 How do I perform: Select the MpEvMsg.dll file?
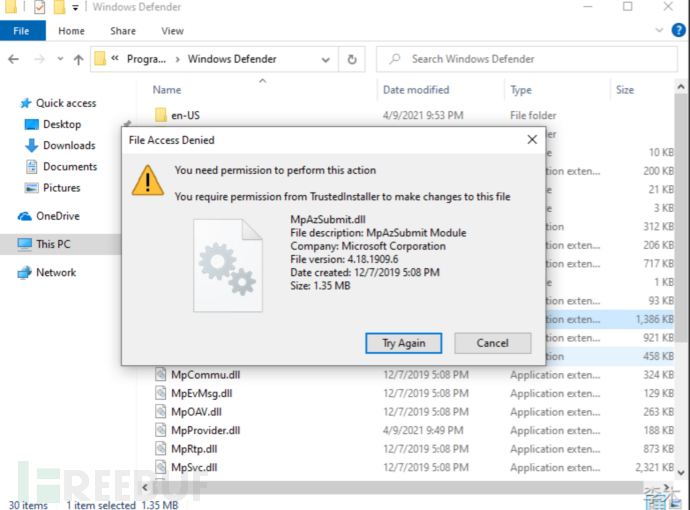point(202,393)
